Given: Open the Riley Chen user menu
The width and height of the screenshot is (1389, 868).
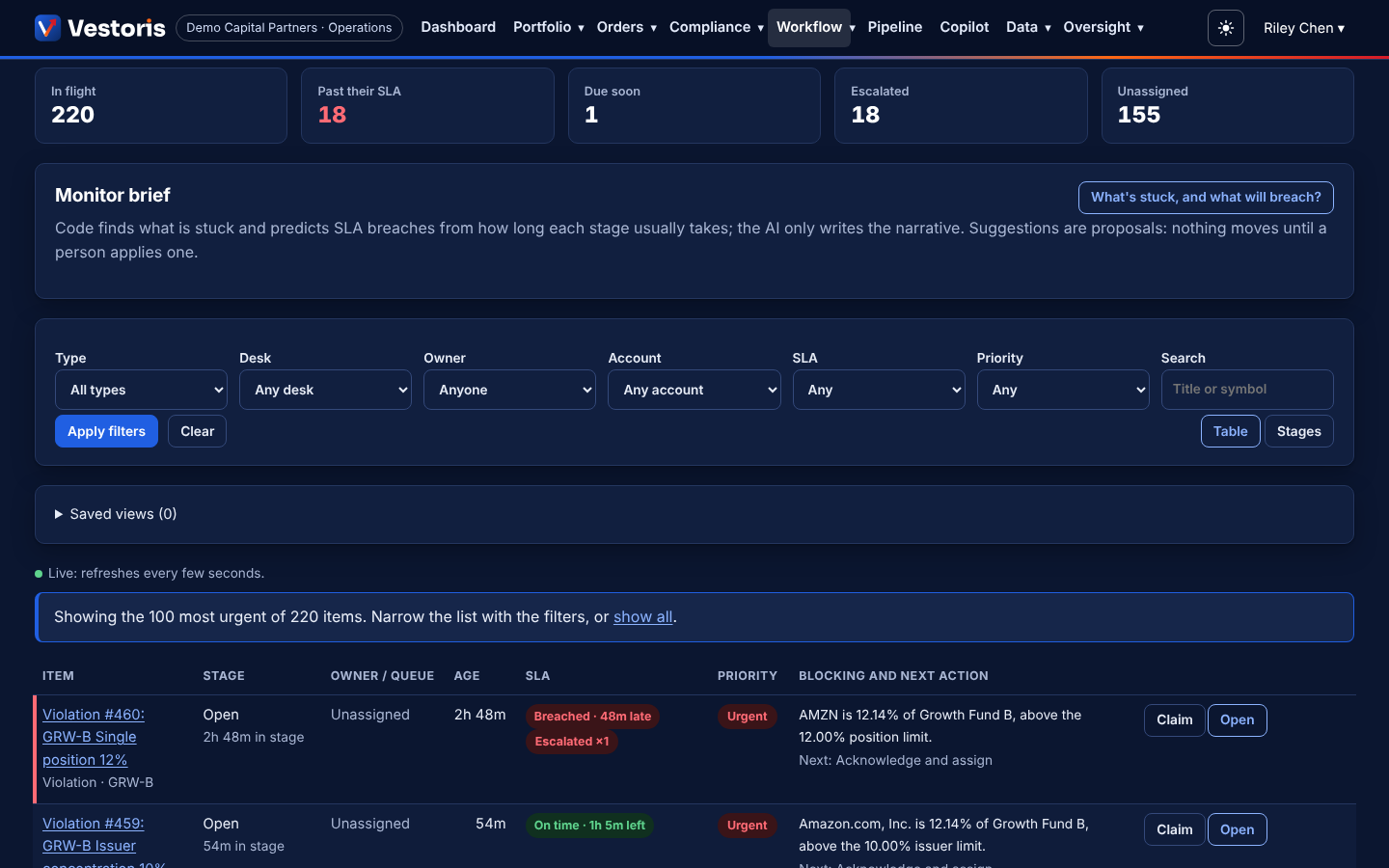Looking at the screenshot, I should point(1303,28).
